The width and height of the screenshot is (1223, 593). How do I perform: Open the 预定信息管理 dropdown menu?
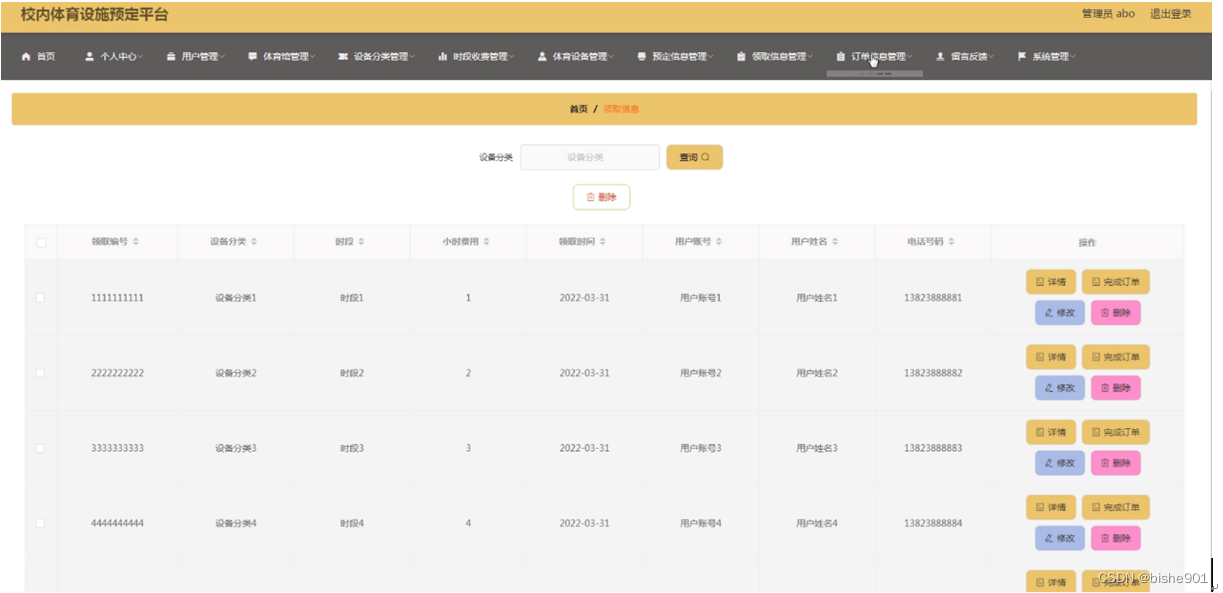pos(710,57)
